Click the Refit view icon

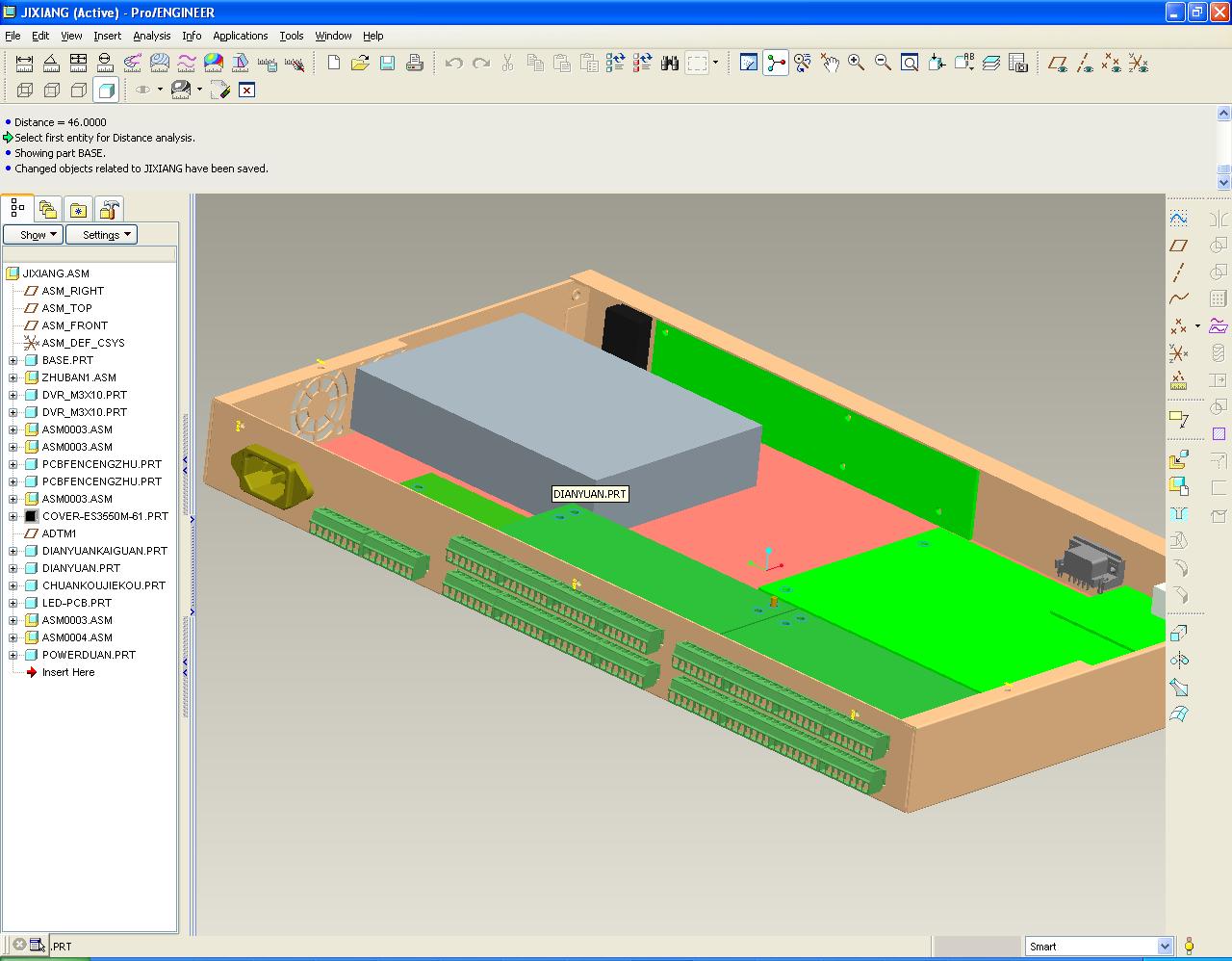click(x=910, y=64)
